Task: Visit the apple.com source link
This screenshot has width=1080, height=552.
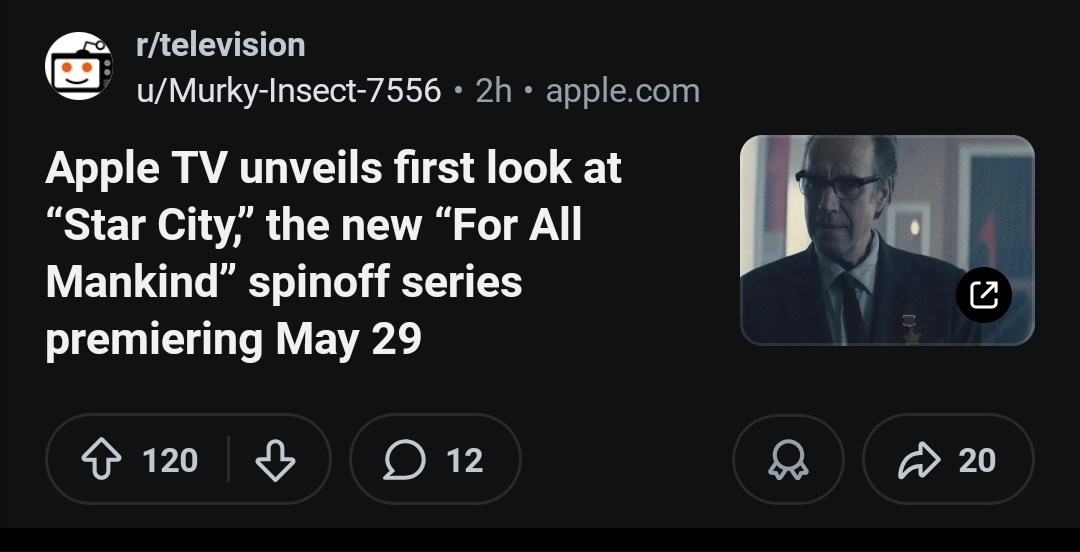Action: 622,91
